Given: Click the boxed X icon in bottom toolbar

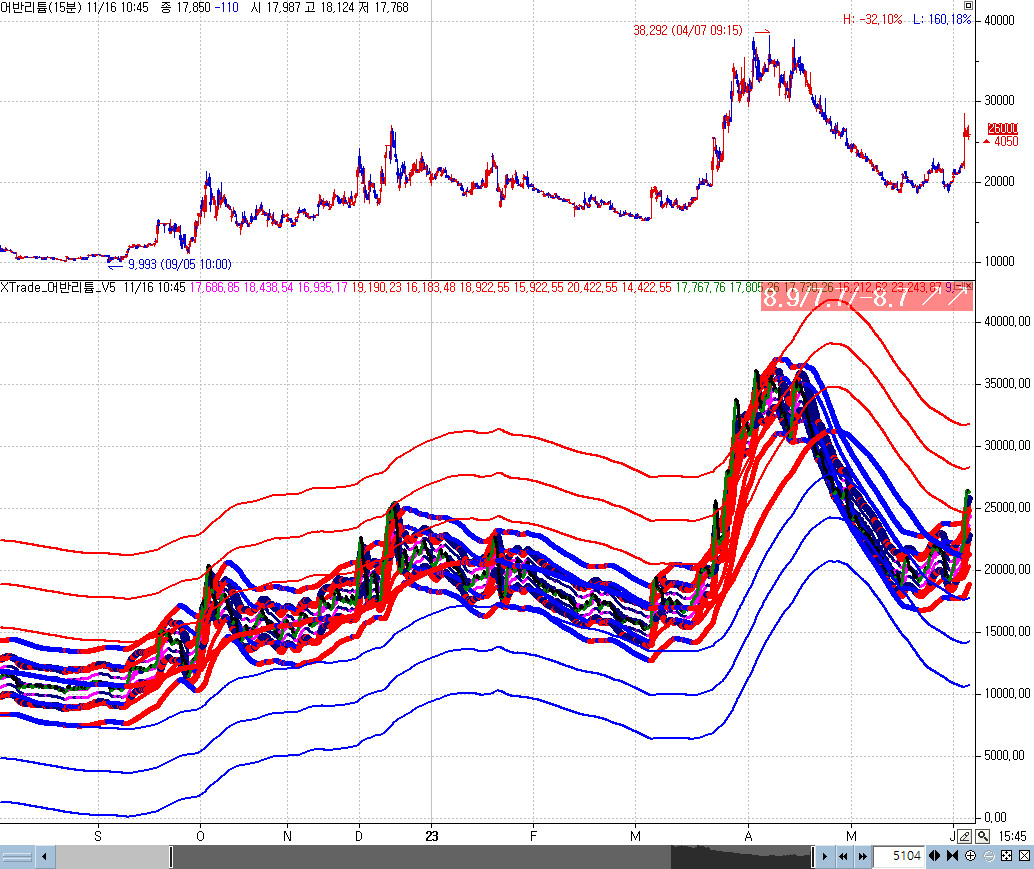Looking at the screenshot, I should click(1024, 857).
